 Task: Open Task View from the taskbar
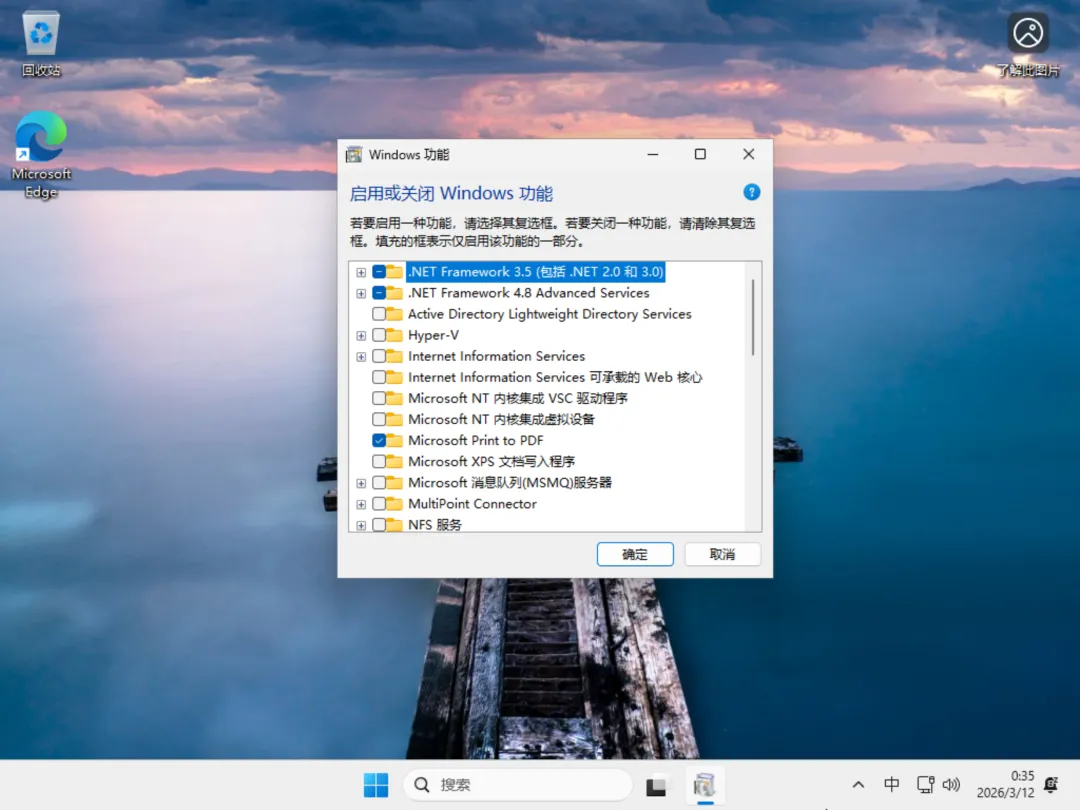[656, 785]
